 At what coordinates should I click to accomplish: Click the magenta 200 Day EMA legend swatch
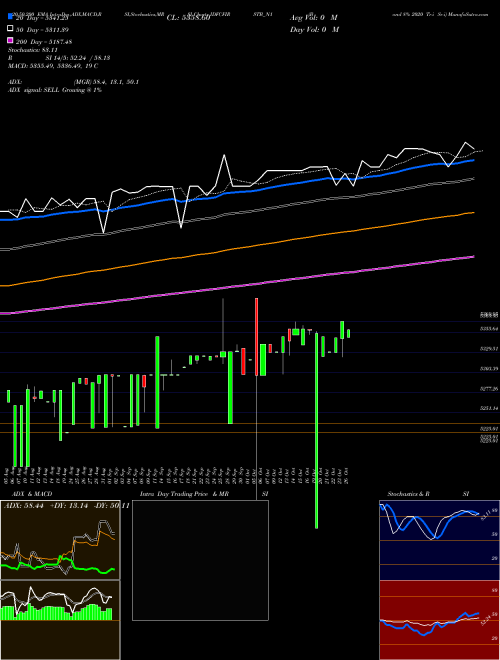10,41
